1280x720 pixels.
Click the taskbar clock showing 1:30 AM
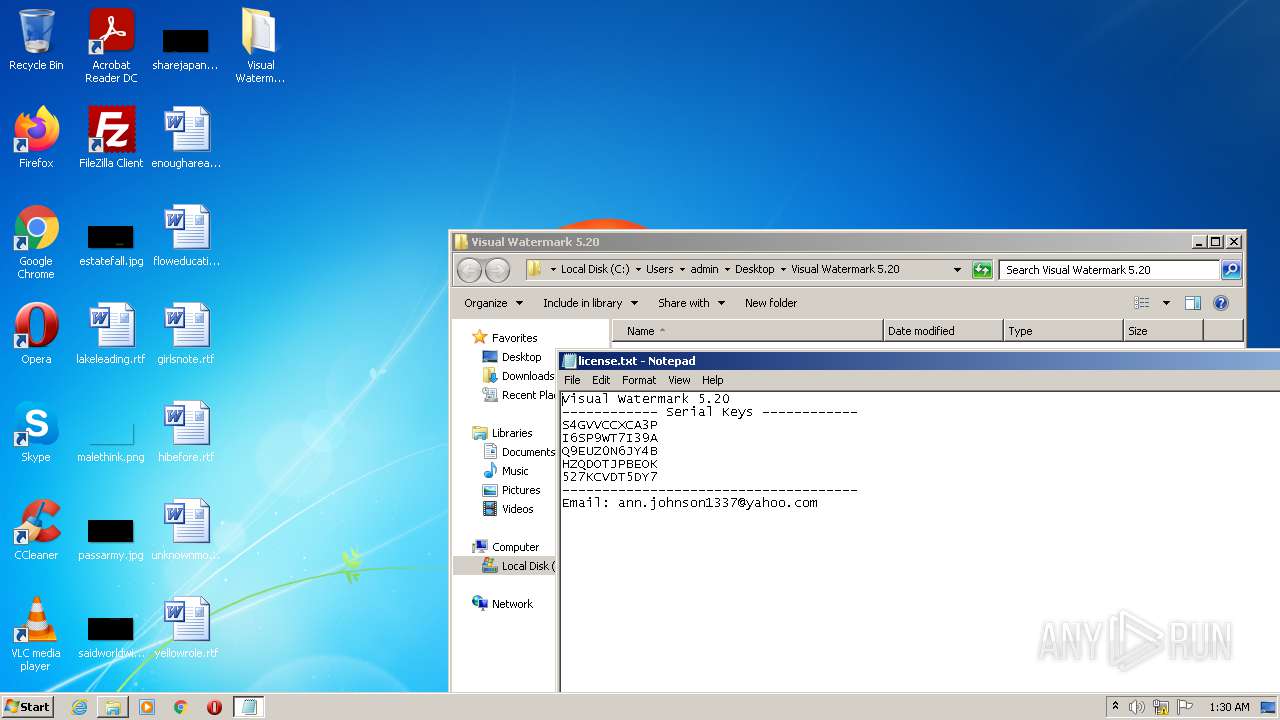[x=1229, y=707]
